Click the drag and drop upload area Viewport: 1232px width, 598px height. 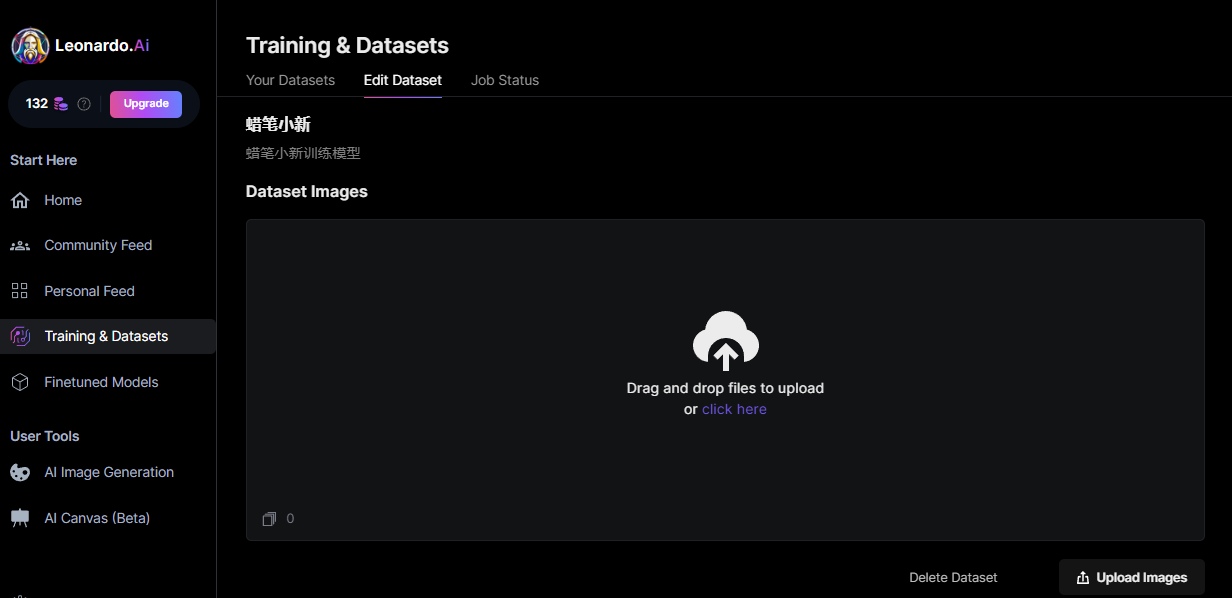coord(725,380)
